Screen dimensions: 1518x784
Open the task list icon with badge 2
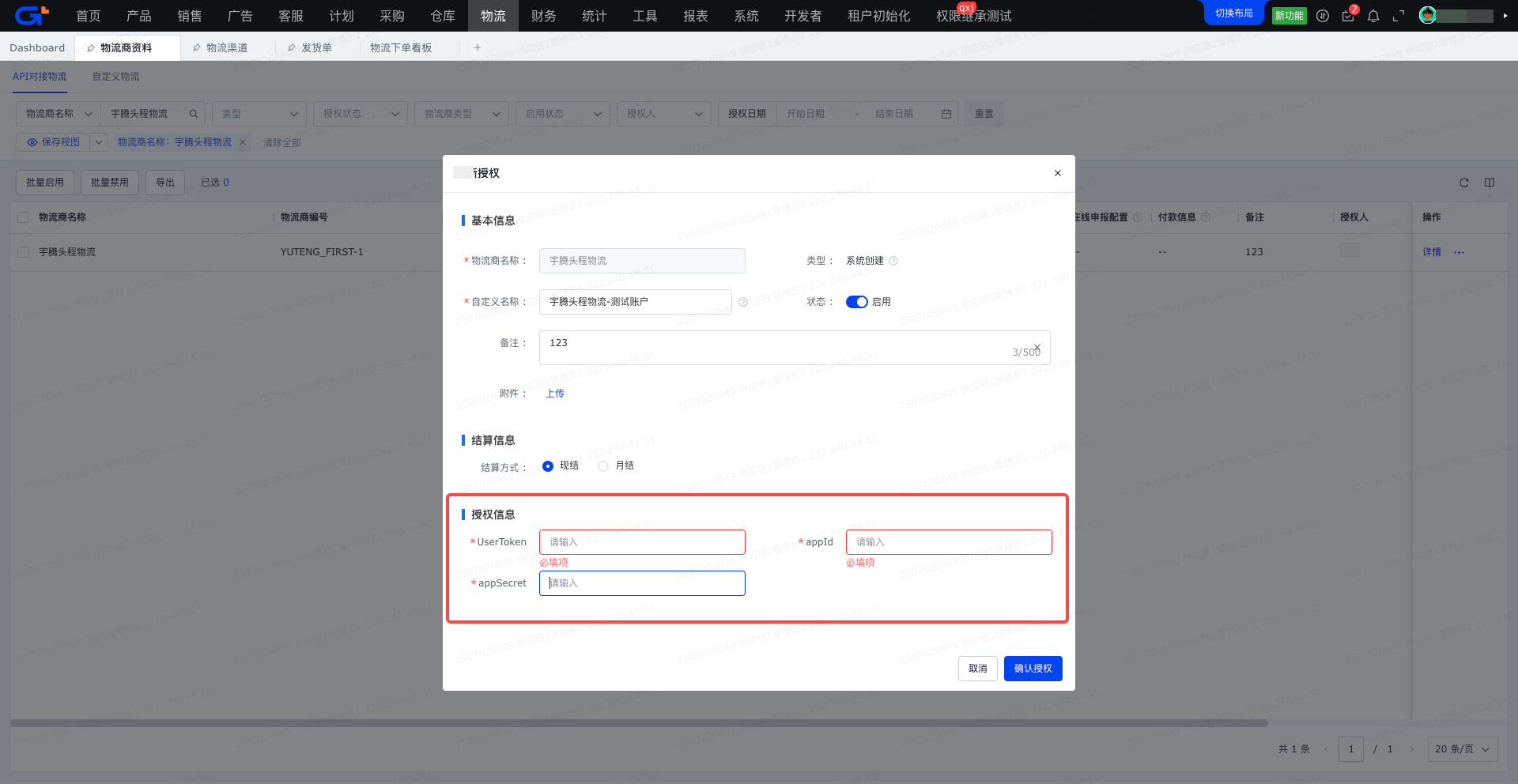click(1348, 16)
